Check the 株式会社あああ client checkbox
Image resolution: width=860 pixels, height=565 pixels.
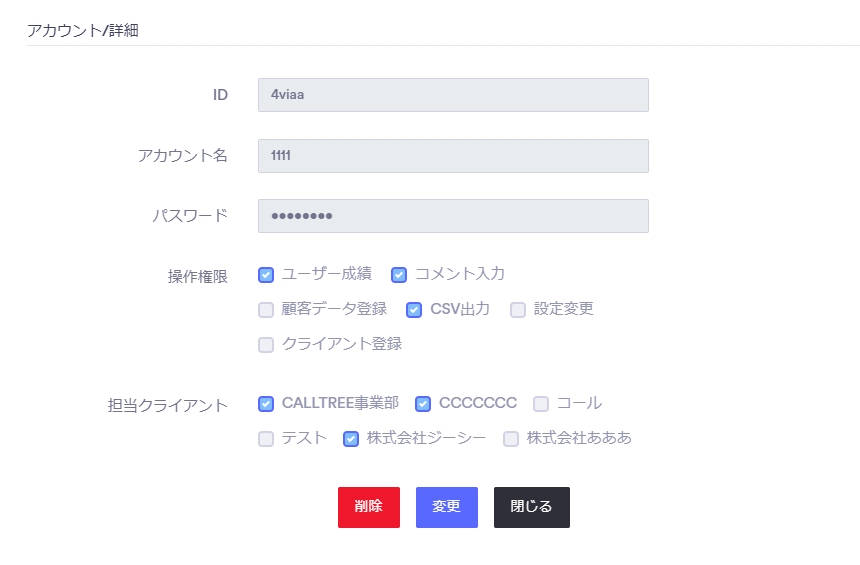[x=511, y=439]
